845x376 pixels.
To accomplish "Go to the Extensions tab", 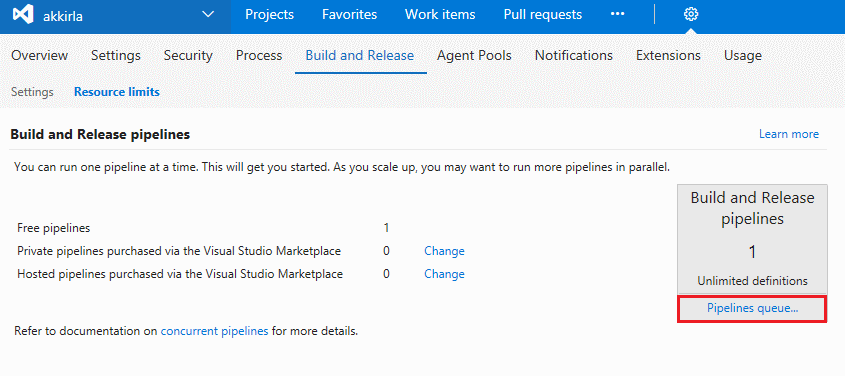I will point(668,55).
